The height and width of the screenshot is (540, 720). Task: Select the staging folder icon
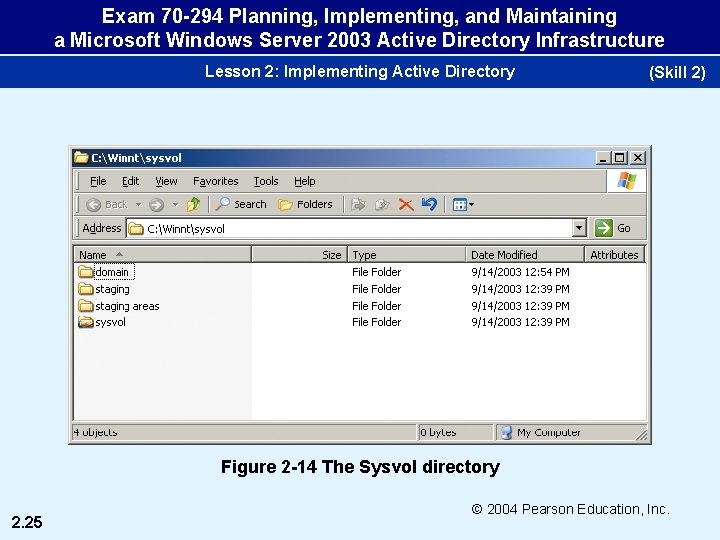pyautogui.click(x=85, y=289)
